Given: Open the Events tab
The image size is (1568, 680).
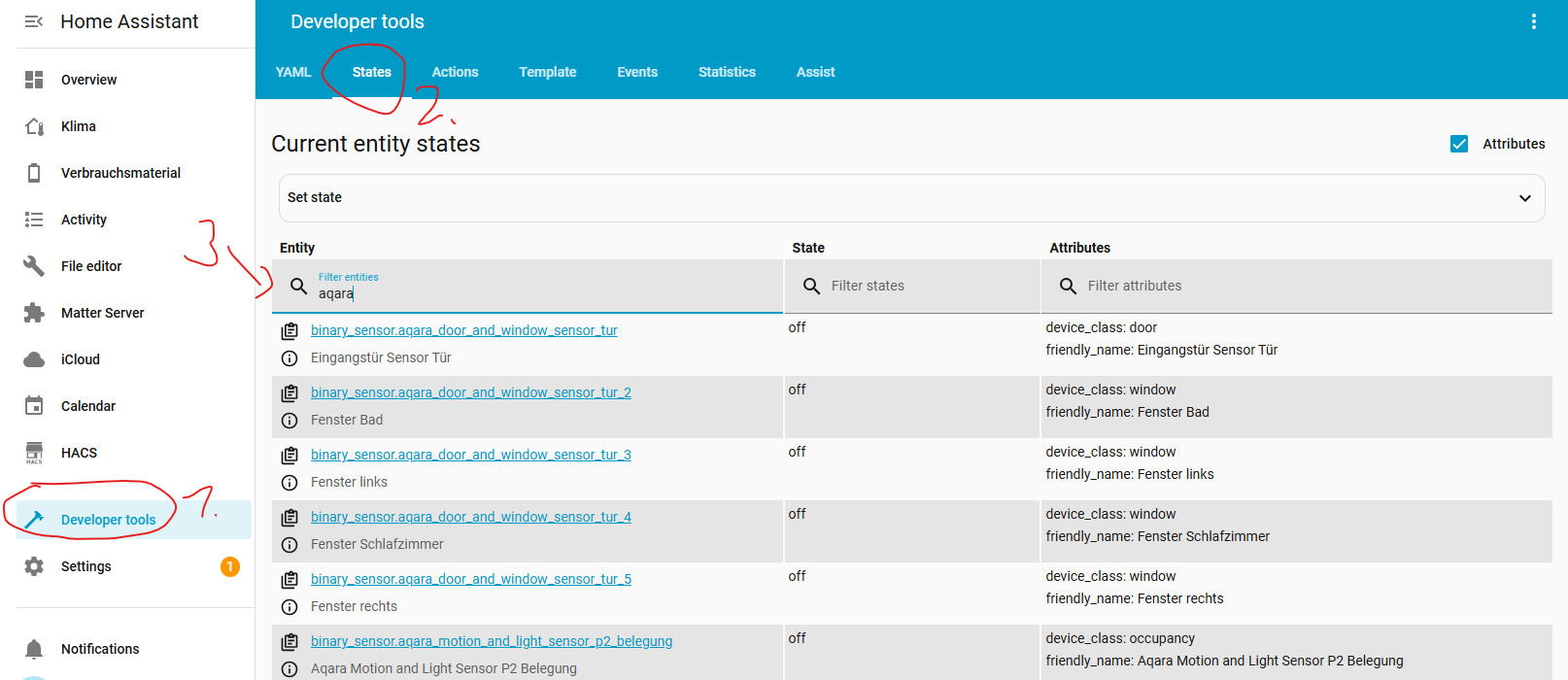Looking at the screenshot, I should (x=637, y=72).
